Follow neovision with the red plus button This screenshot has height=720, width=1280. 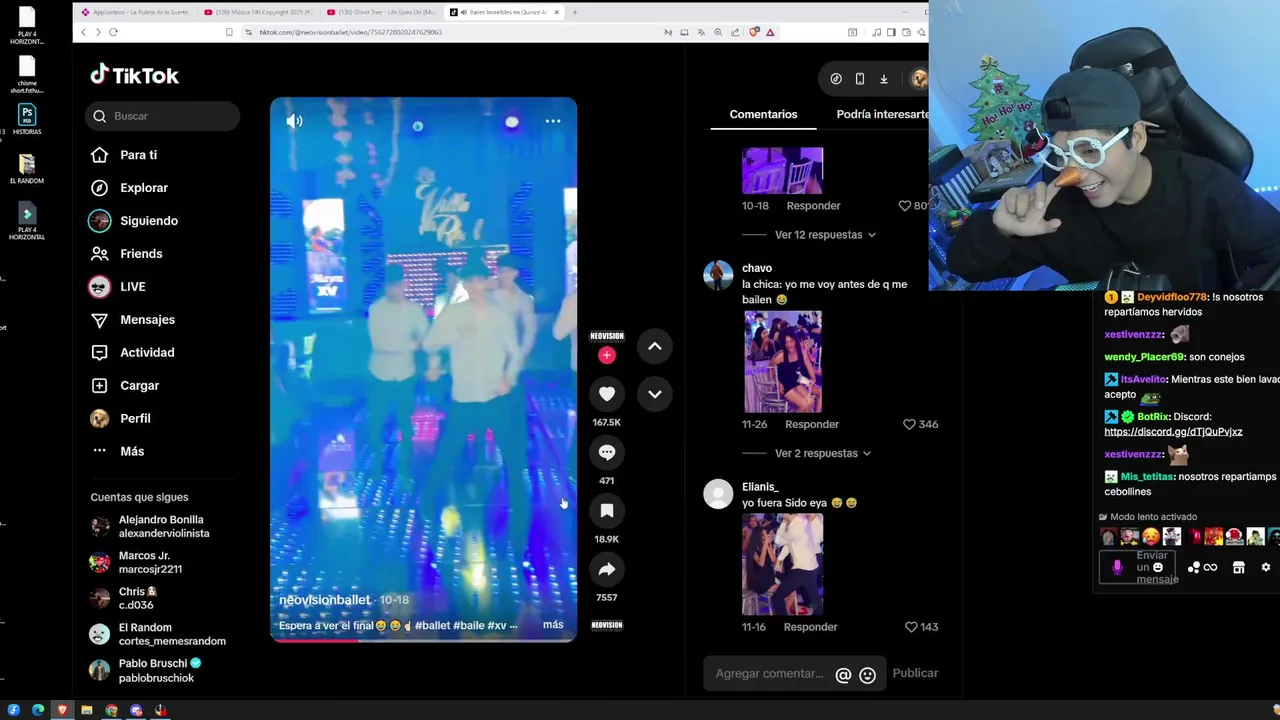606,355
